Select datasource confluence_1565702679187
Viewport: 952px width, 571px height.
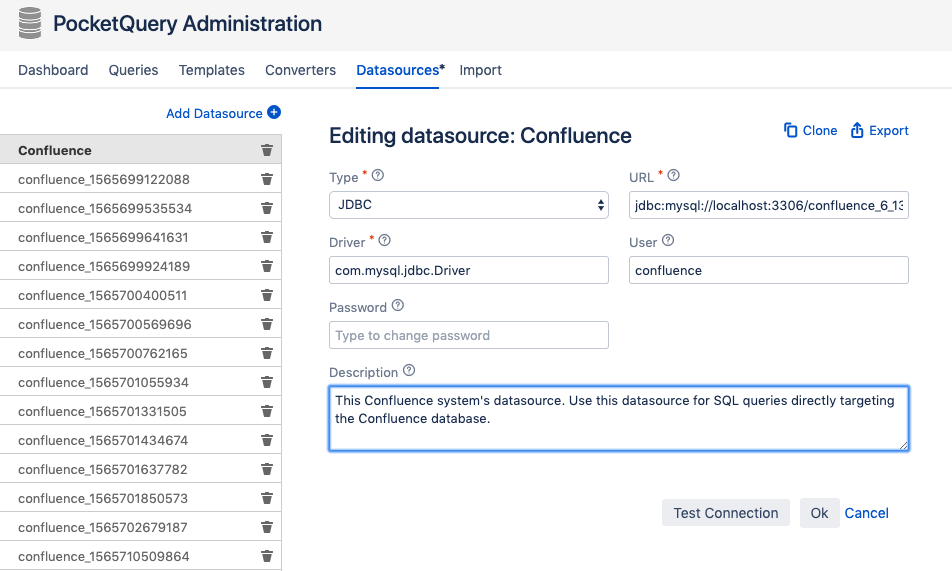140,527
